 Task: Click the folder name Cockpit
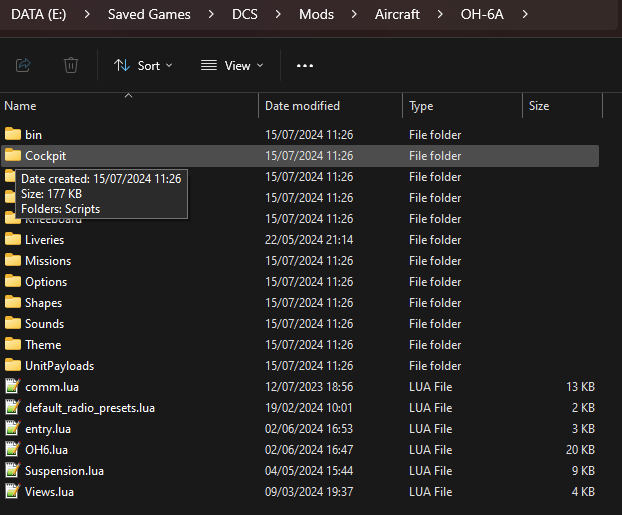(46, 156)
